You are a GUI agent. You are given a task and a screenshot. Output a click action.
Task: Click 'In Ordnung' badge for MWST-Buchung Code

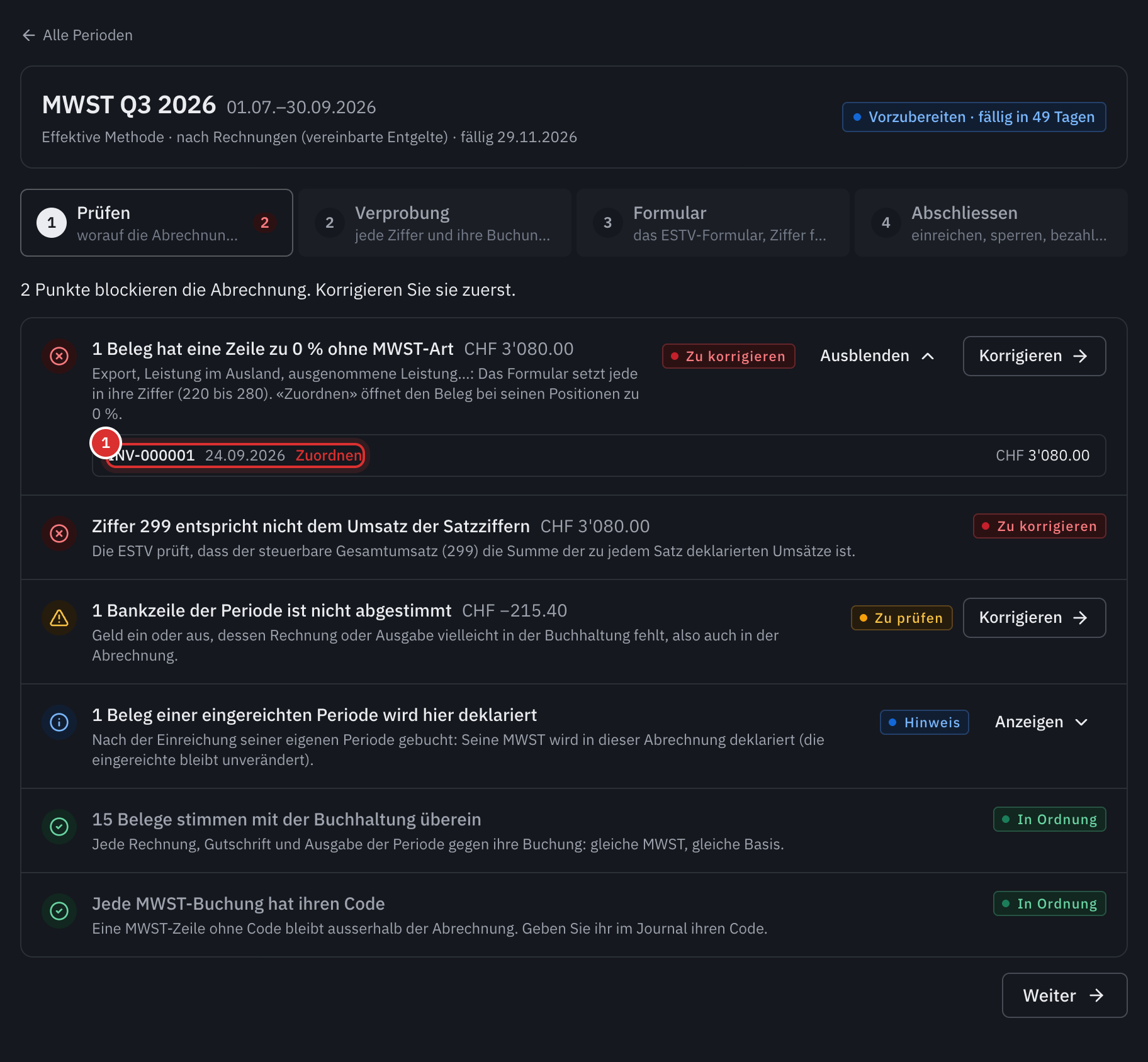[1049, 903]
